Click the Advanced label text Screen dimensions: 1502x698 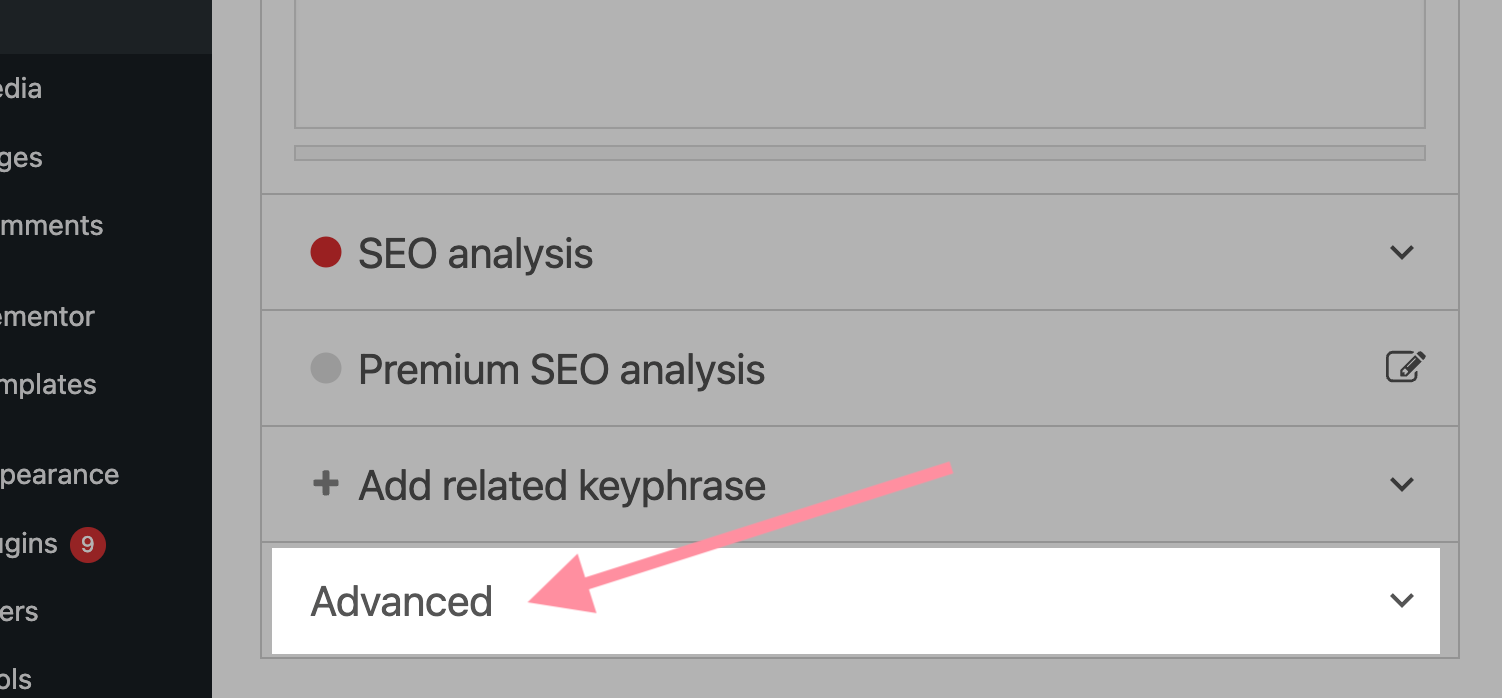pos(402,601)
